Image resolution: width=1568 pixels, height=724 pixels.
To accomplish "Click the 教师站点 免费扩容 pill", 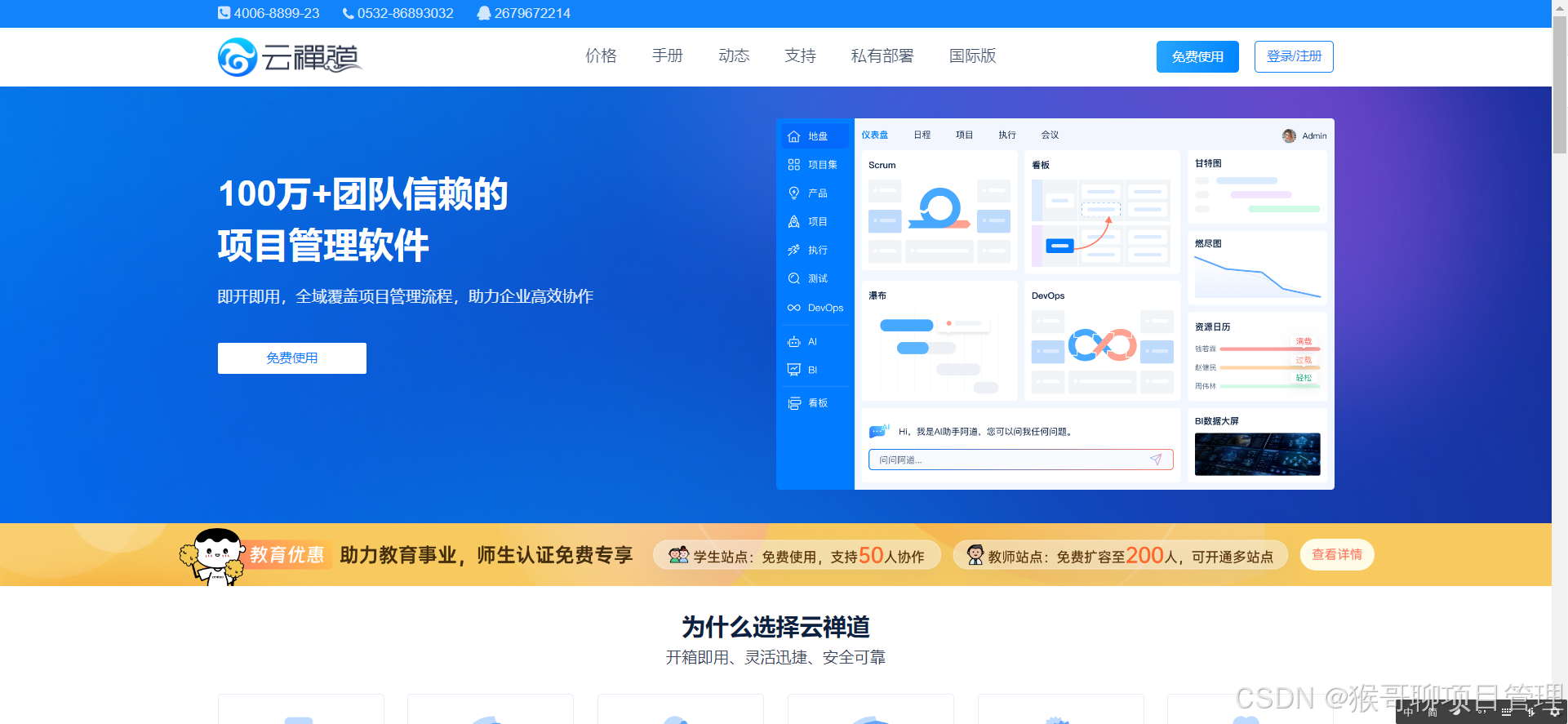I will click(1120, 556).
